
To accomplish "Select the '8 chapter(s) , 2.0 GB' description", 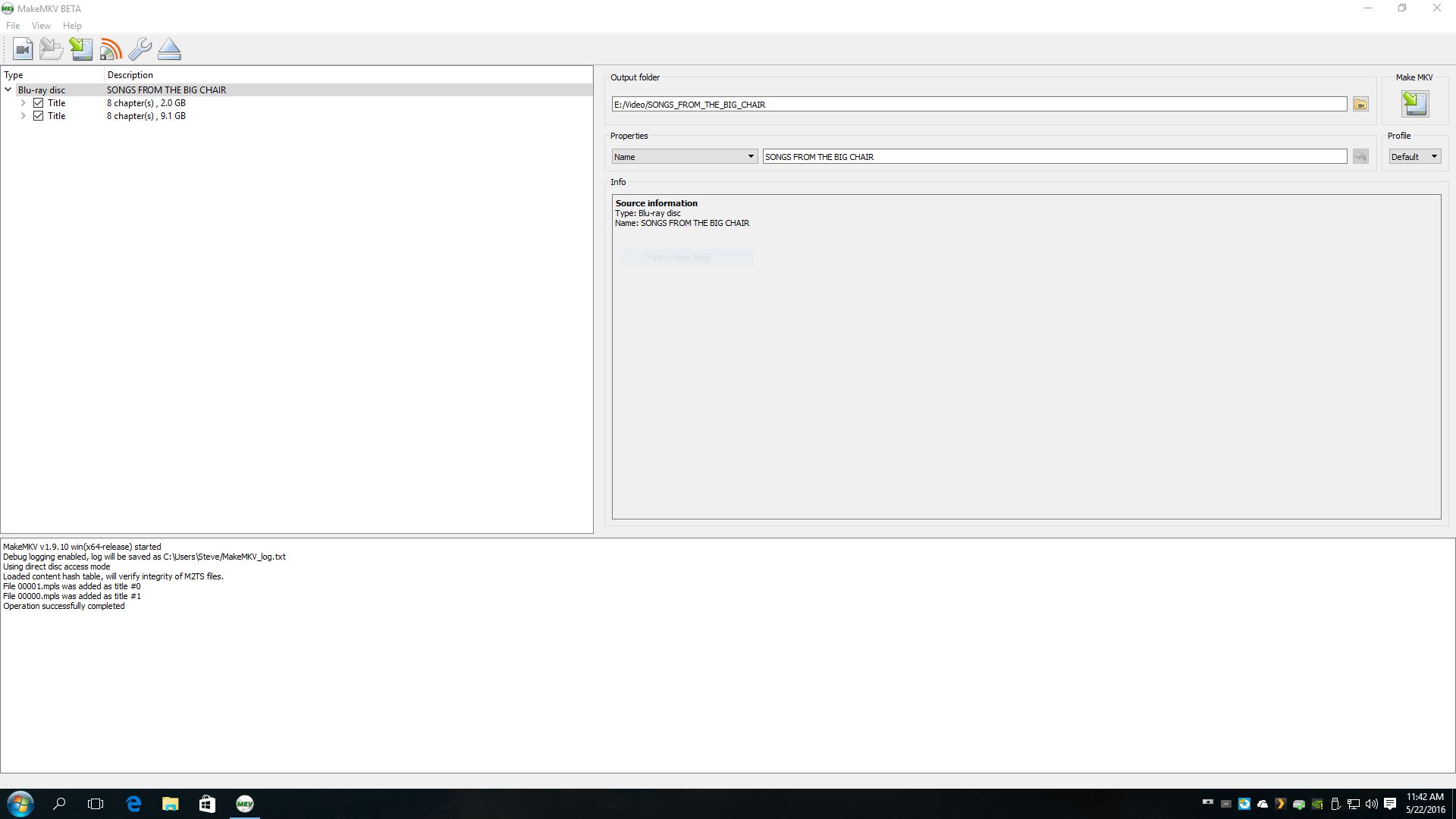I will [x=146, y=103].
